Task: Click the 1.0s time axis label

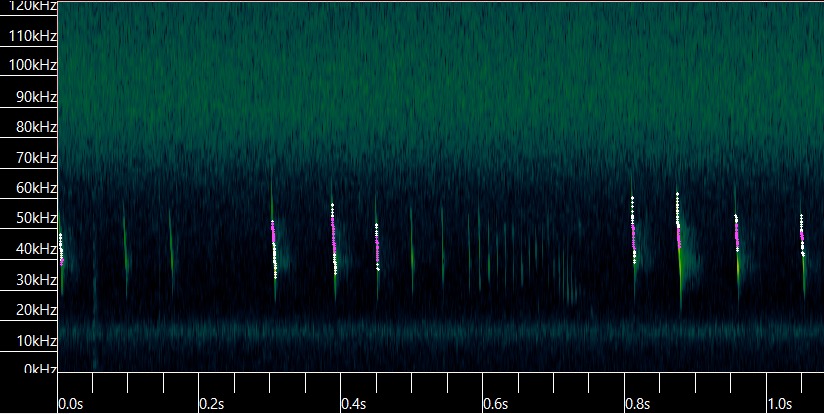Action: point(780,404)
